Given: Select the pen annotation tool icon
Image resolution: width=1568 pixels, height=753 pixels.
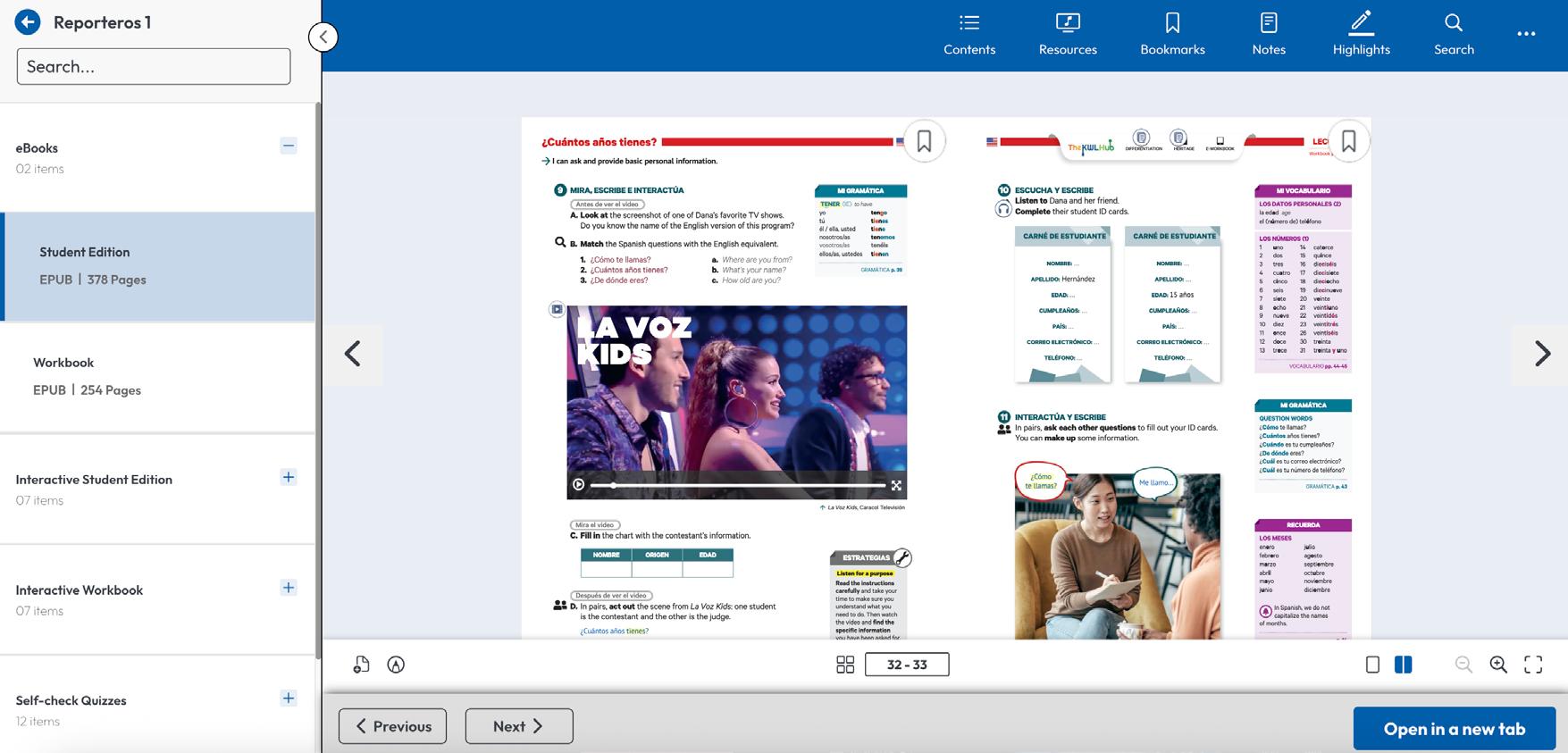Looking at the screenshot, I should [396, 665].
